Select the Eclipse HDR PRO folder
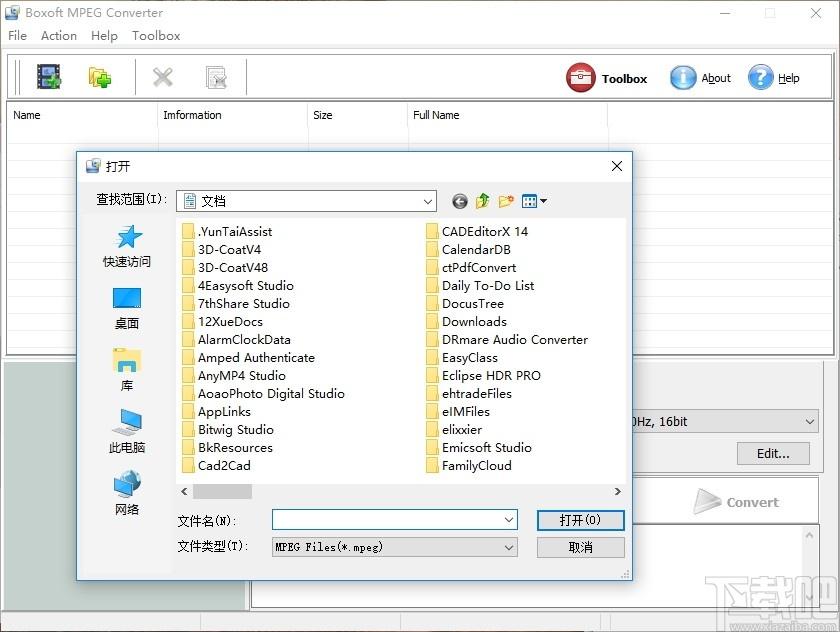Screen dimensions: 840x632 483,375
